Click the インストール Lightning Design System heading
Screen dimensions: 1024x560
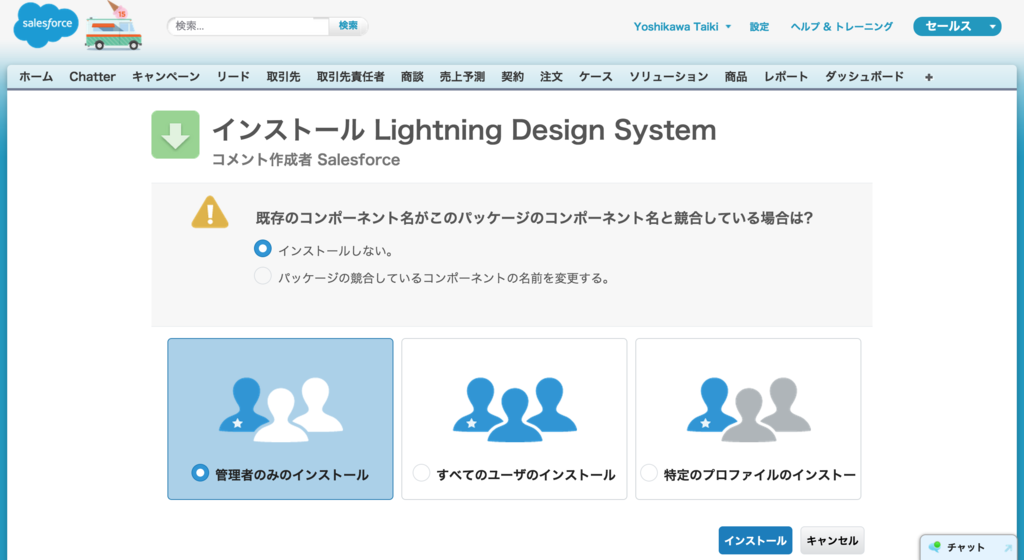[x=464, y=130]
